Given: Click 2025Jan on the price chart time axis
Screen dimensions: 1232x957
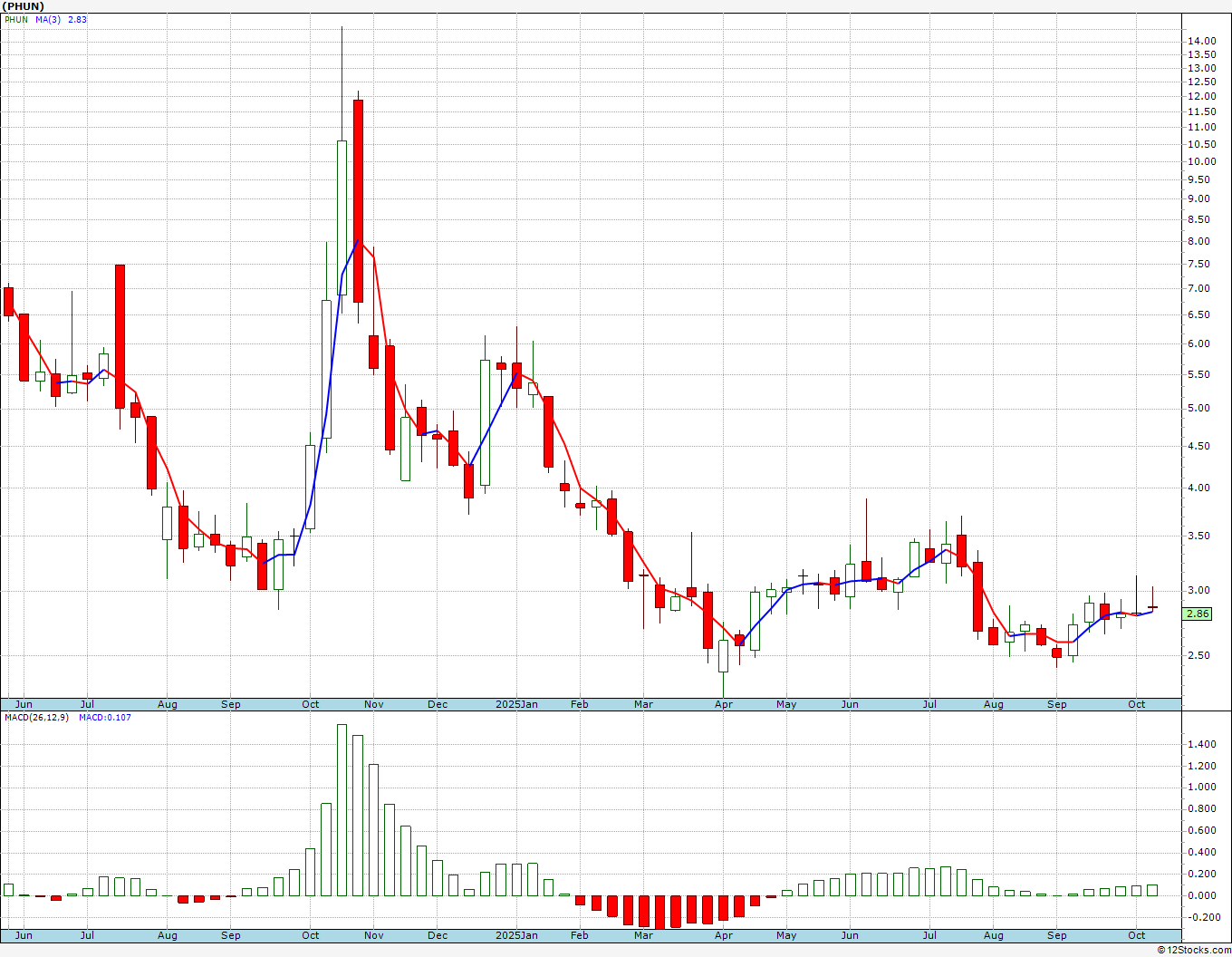Looking at the screenshot, I should point(516,704).
